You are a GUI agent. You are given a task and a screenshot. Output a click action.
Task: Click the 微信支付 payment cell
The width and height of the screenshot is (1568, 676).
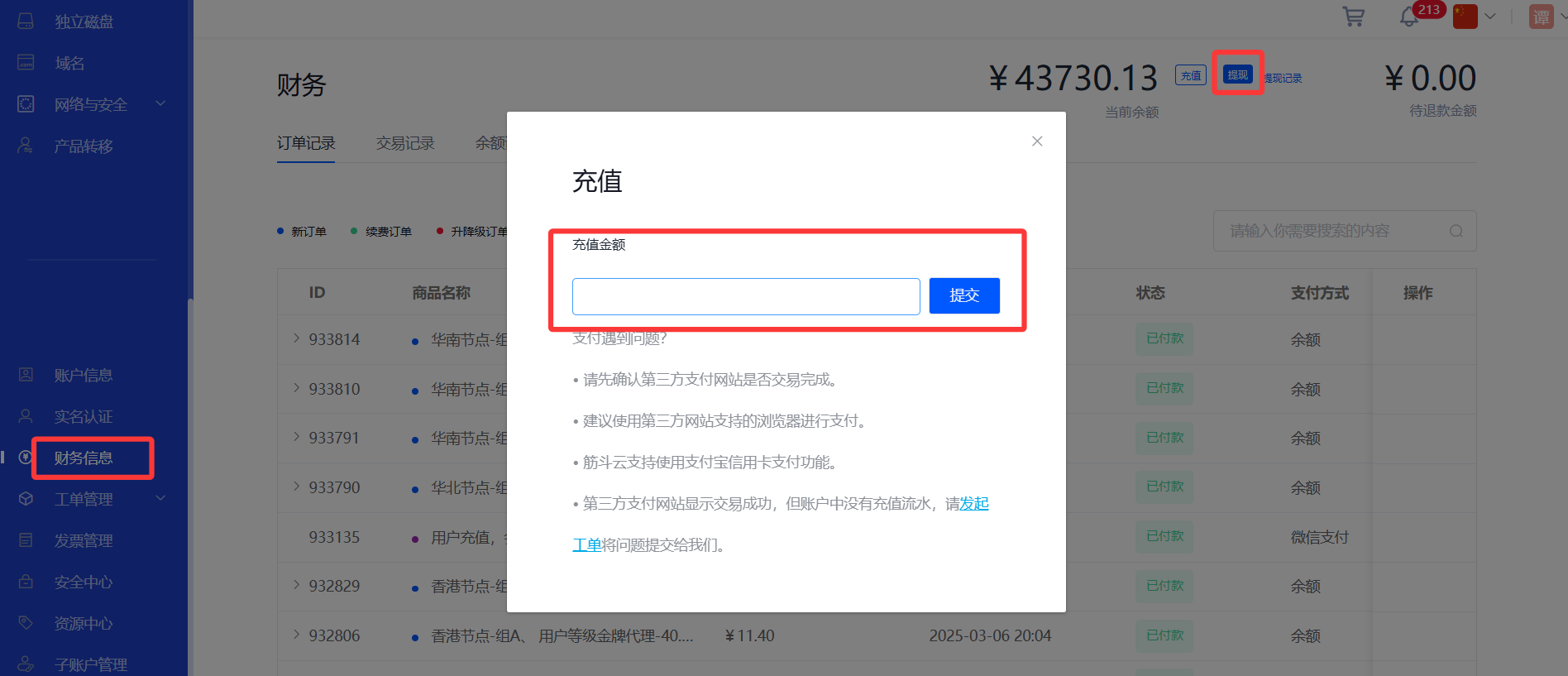pos(1320,537)
